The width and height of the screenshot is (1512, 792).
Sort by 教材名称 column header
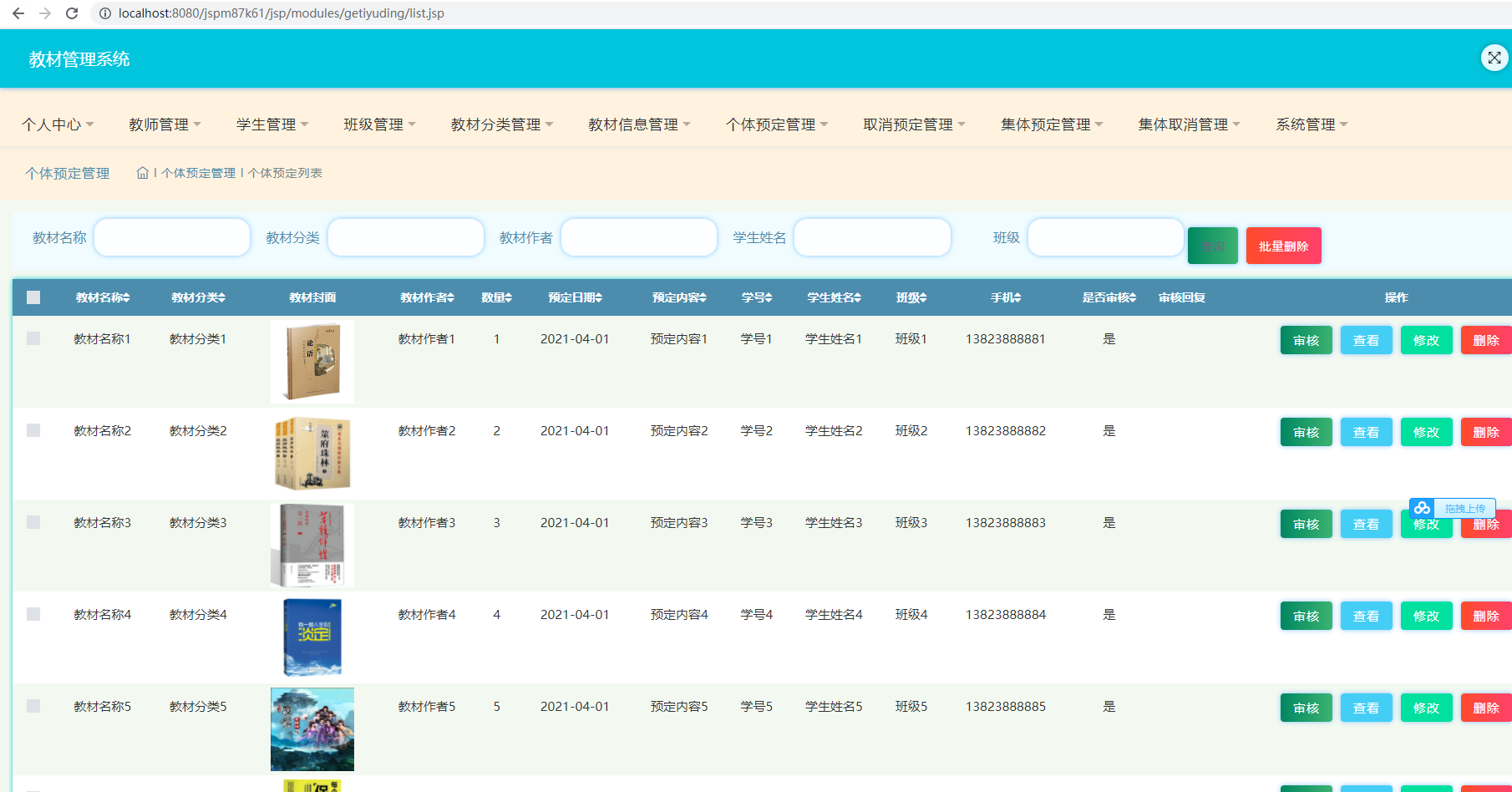click(103, 297)
